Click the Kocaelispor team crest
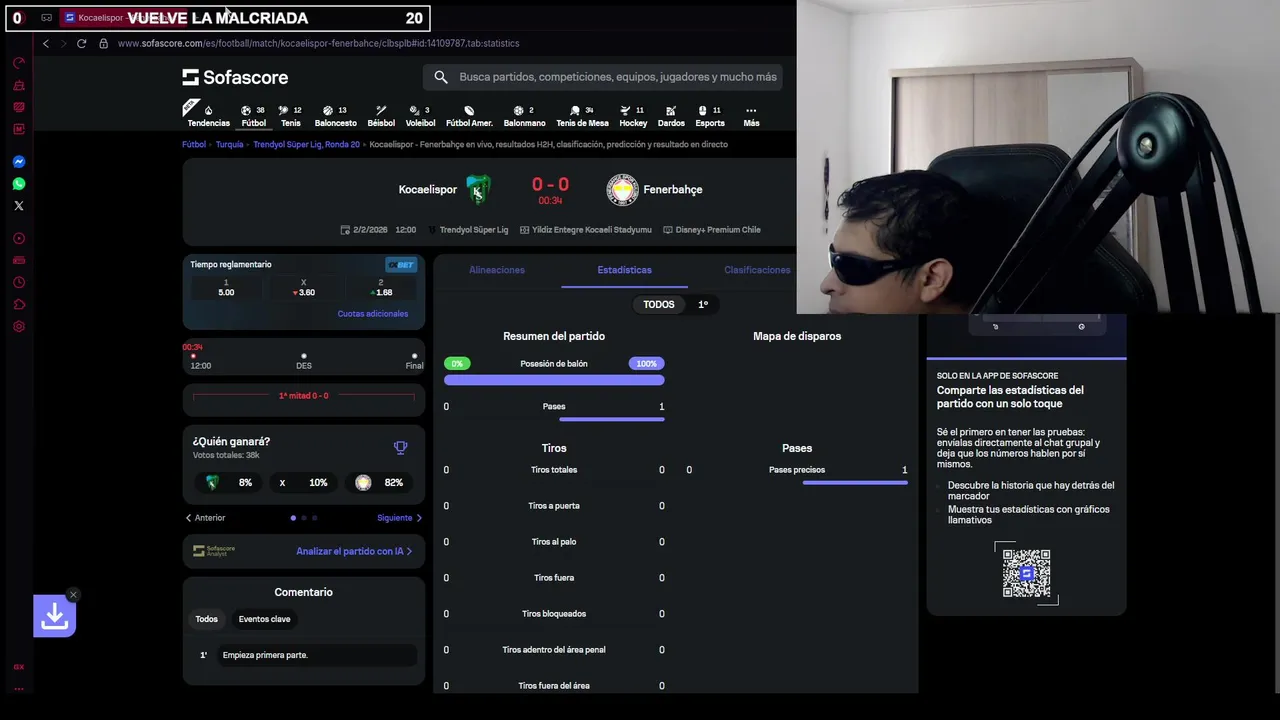Viewport: 1280px width, 720px height. 478,189
